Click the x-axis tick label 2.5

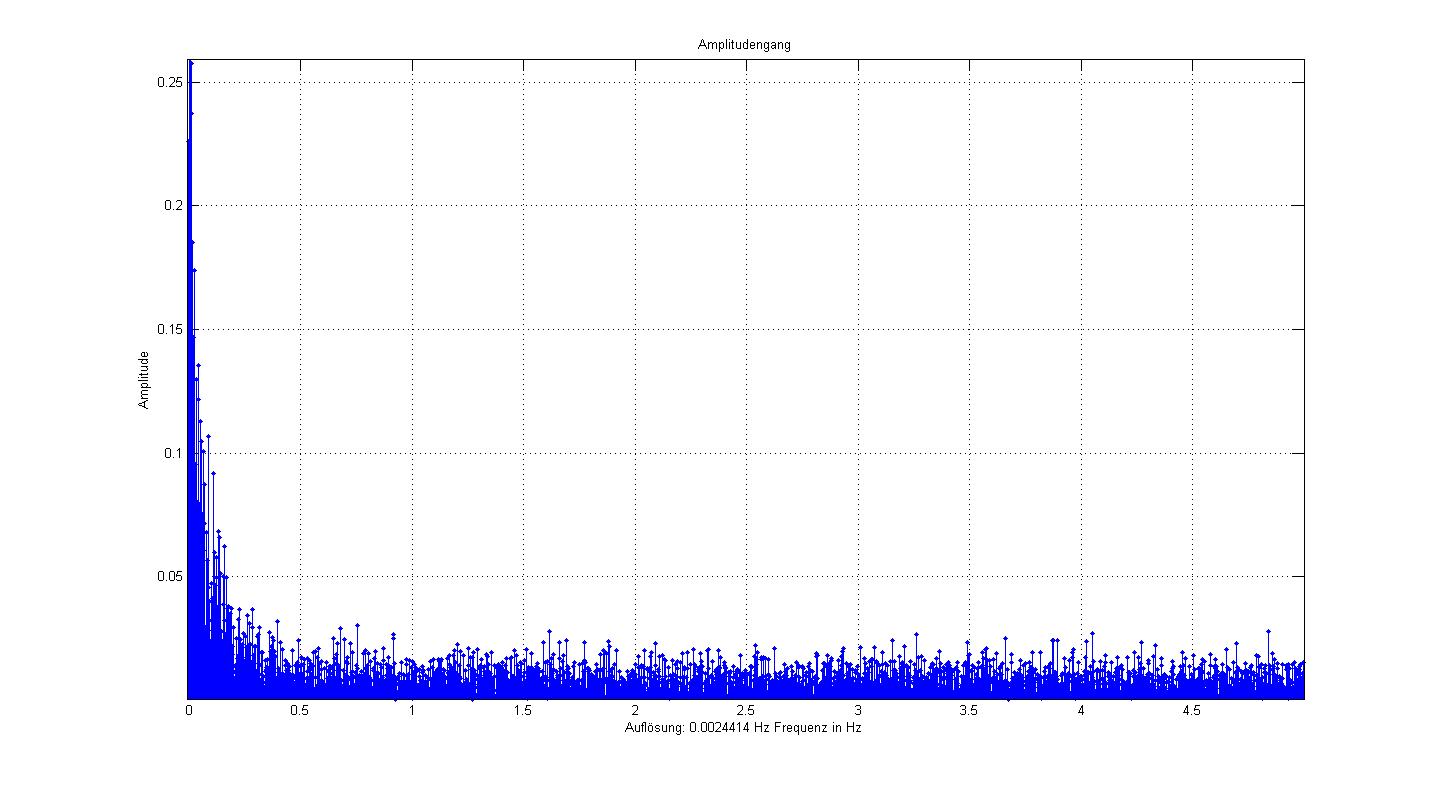tap(745, 711)
